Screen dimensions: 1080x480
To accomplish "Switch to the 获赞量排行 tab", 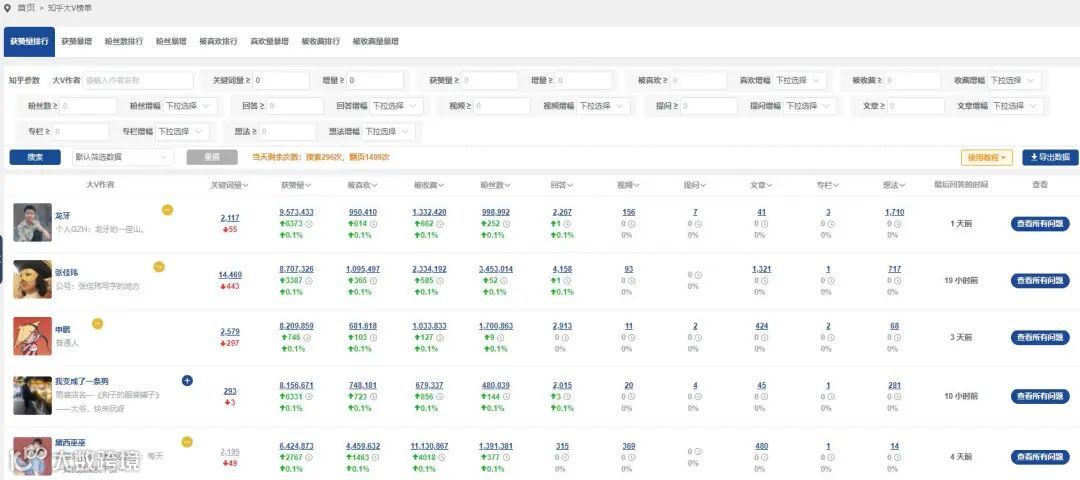I will 29,41.
